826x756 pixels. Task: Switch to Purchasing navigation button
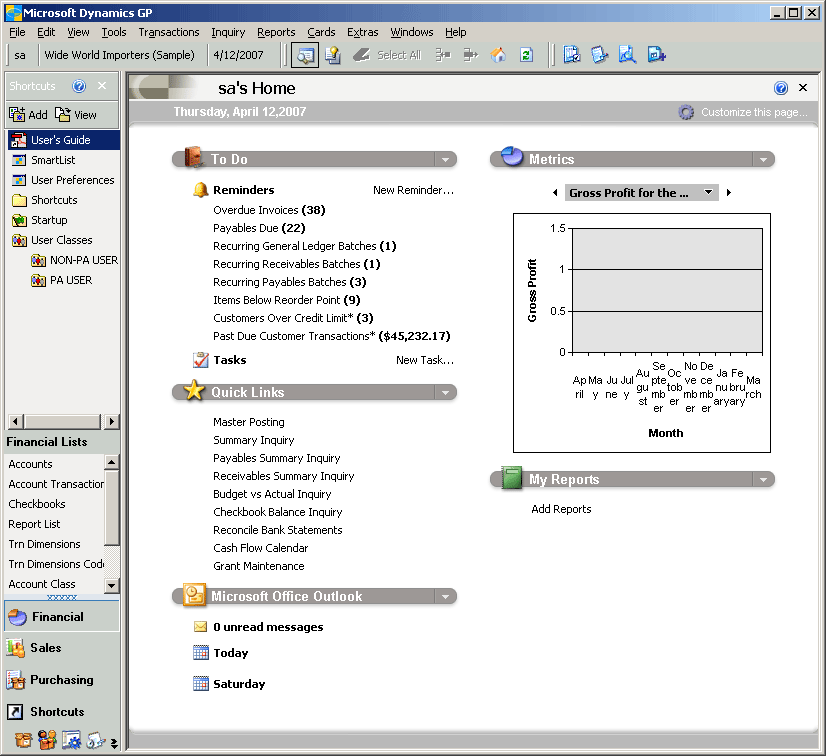[x=62, y=680]
